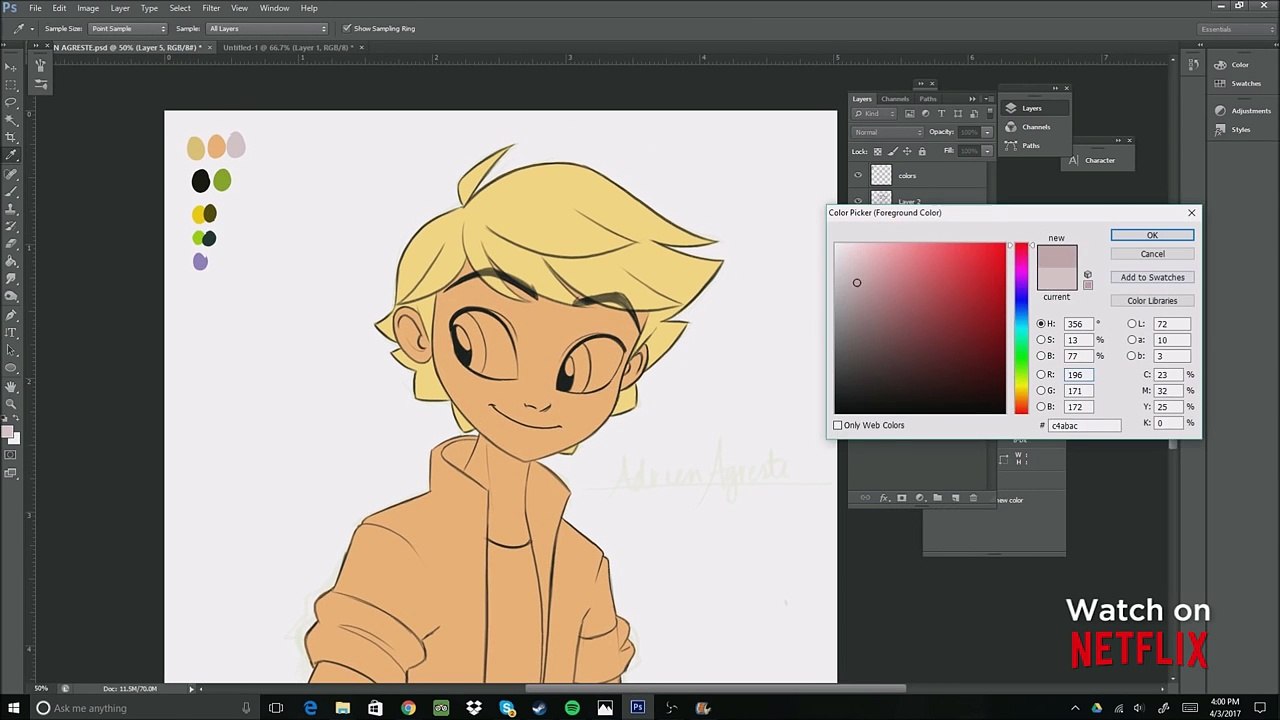This screenshot has width=1280, height=720.
Task: Open Google Chrome from the taskbar
Action: (x=408, y=708)
